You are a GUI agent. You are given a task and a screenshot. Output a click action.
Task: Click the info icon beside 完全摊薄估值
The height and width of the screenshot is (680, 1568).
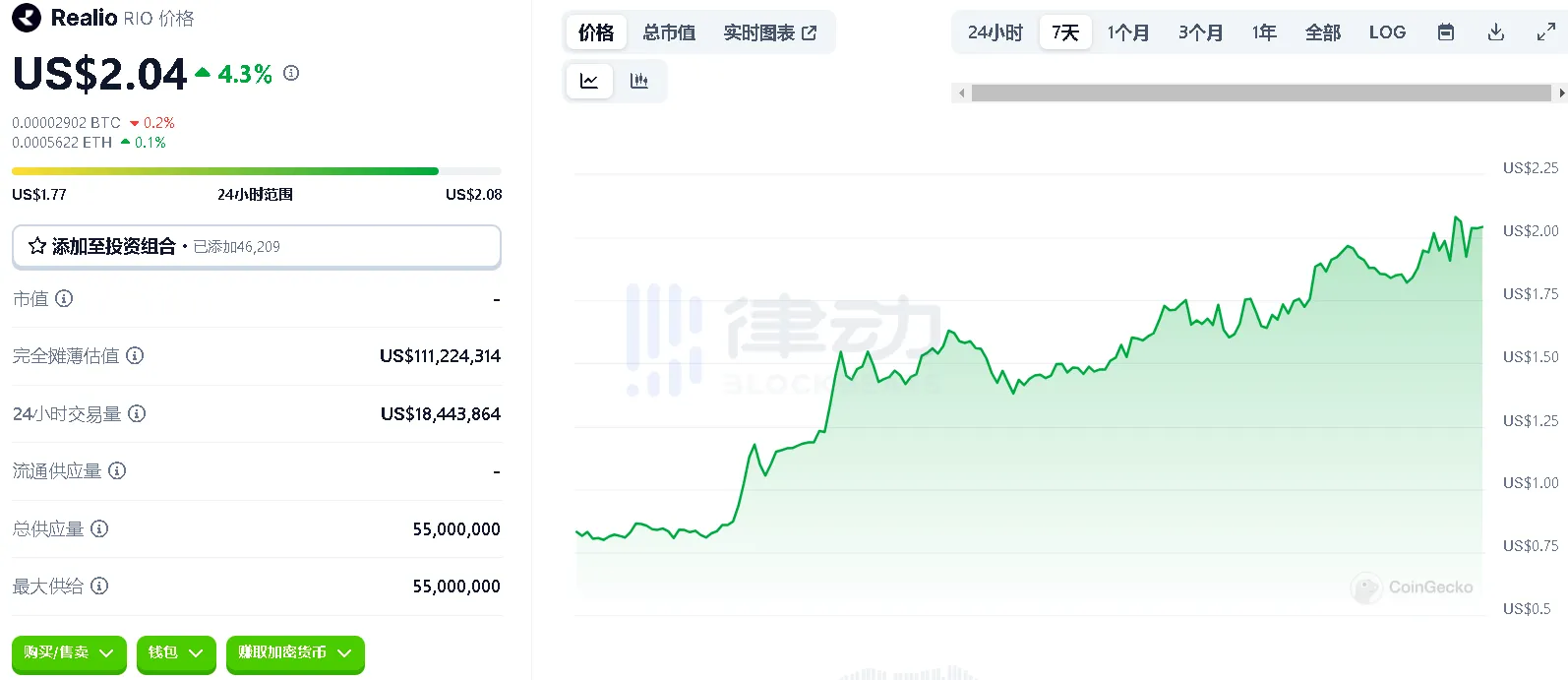136,355
